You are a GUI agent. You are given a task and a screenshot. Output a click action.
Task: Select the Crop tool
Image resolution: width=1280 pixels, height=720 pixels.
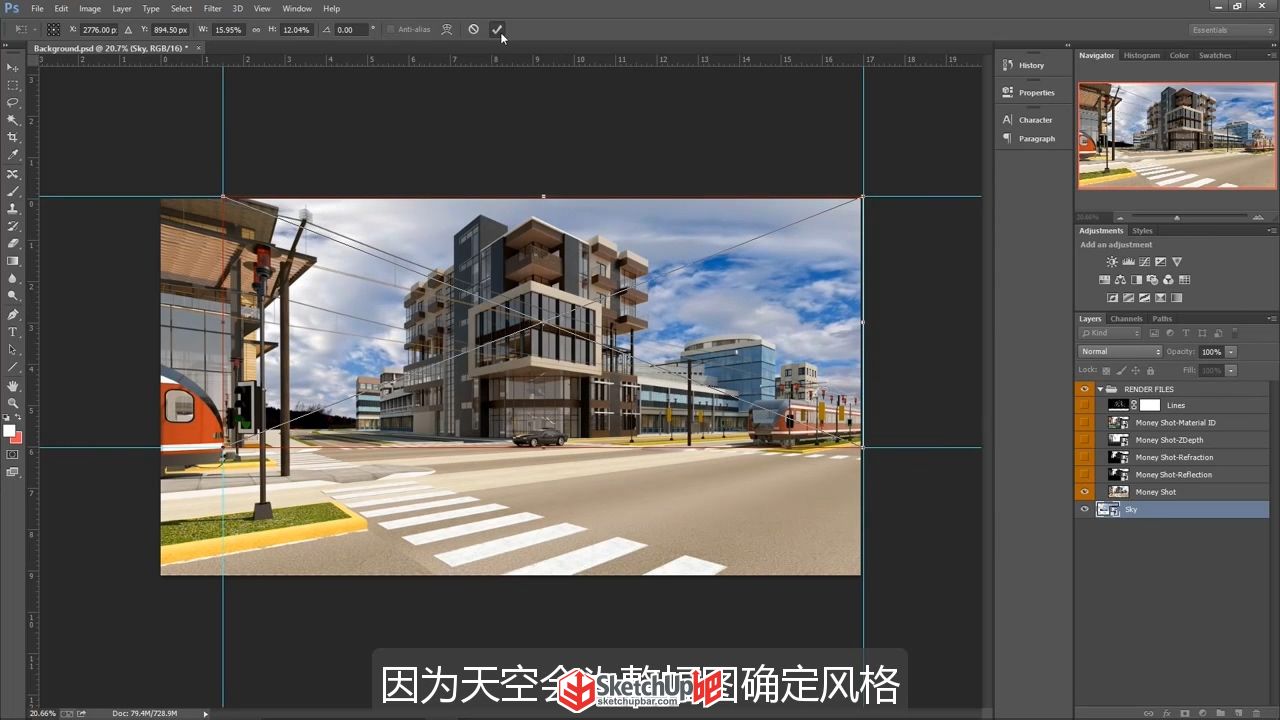pos(13,137)
